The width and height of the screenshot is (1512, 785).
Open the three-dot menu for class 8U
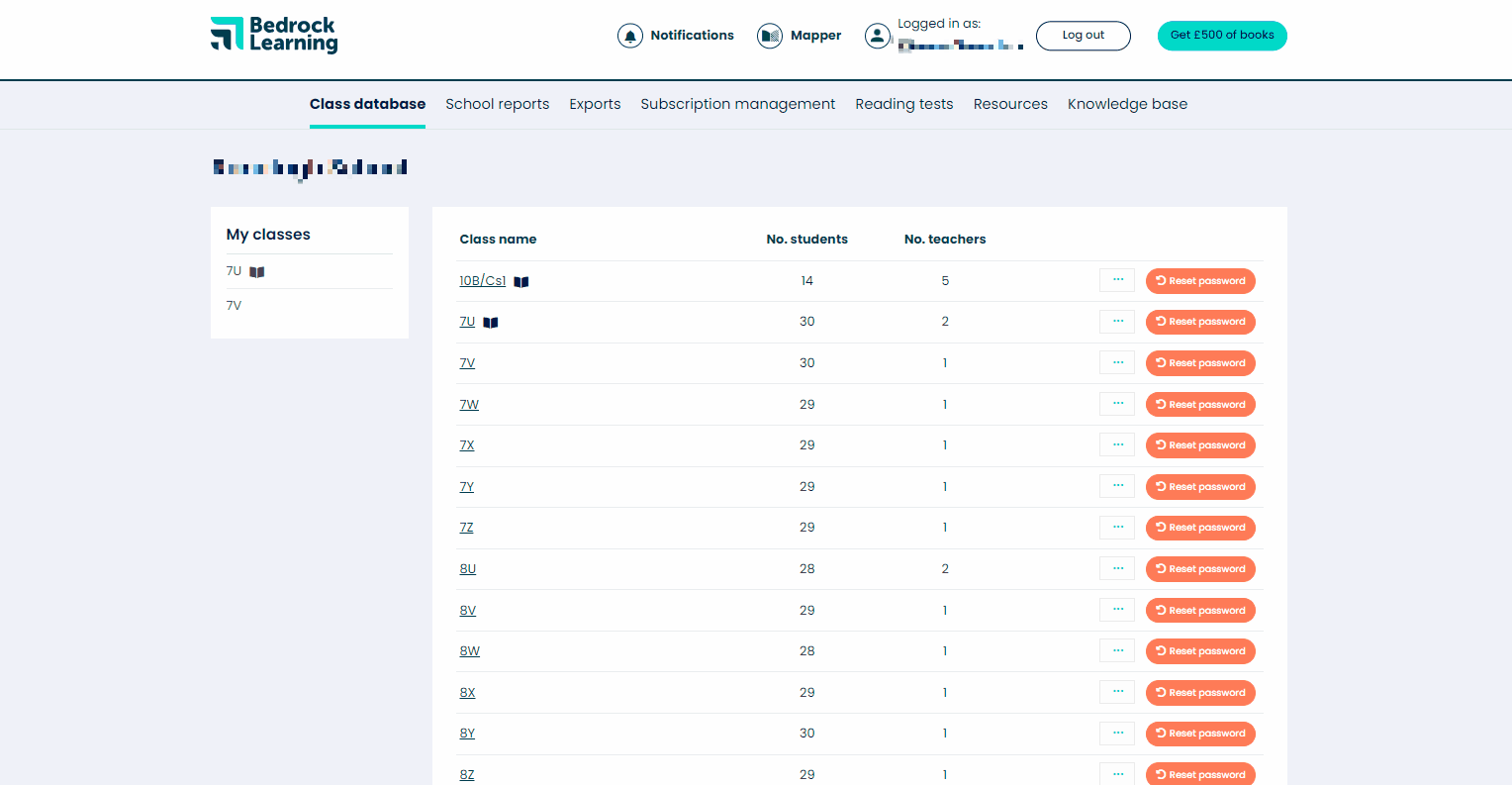[x=1117, y=568]
